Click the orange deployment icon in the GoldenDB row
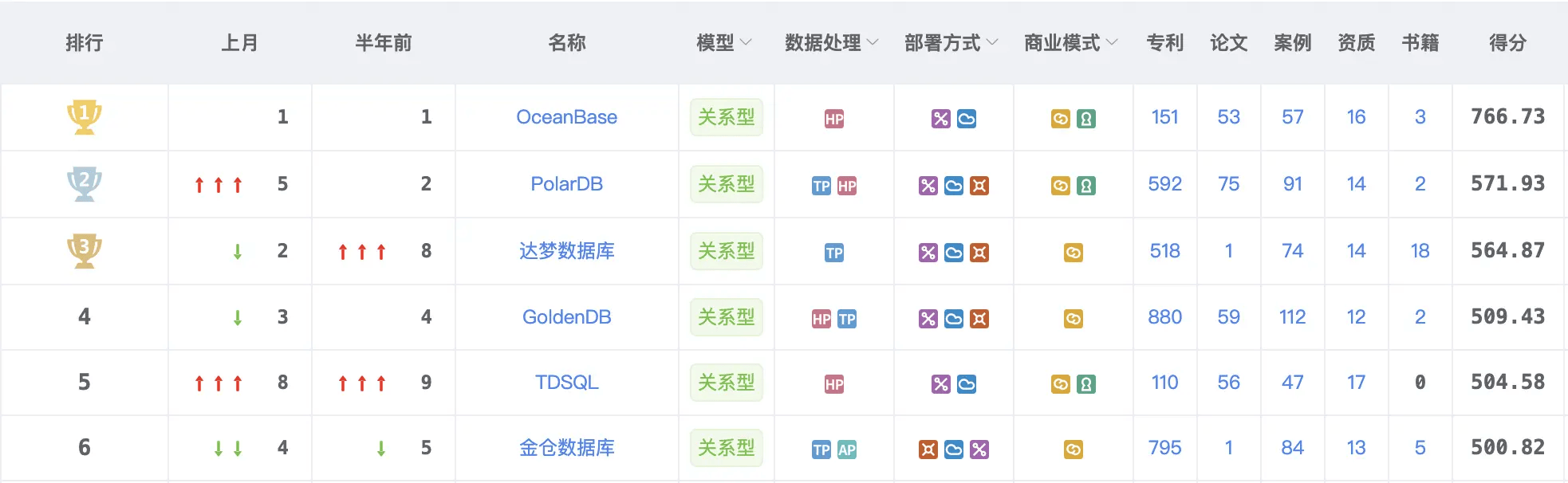The width and height of the screenshot is (1568, 483). (x=979, y=319)
